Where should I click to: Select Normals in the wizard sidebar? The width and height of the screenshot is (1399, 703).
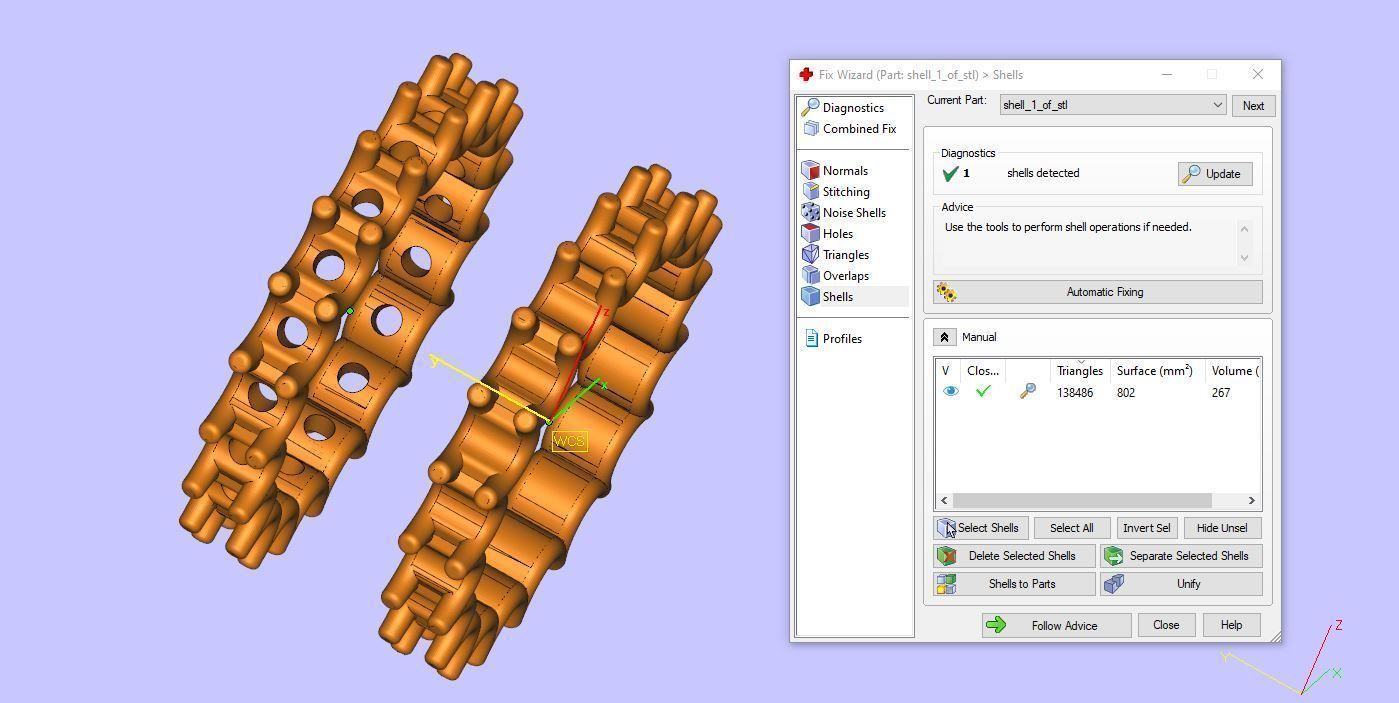point(845,170)
